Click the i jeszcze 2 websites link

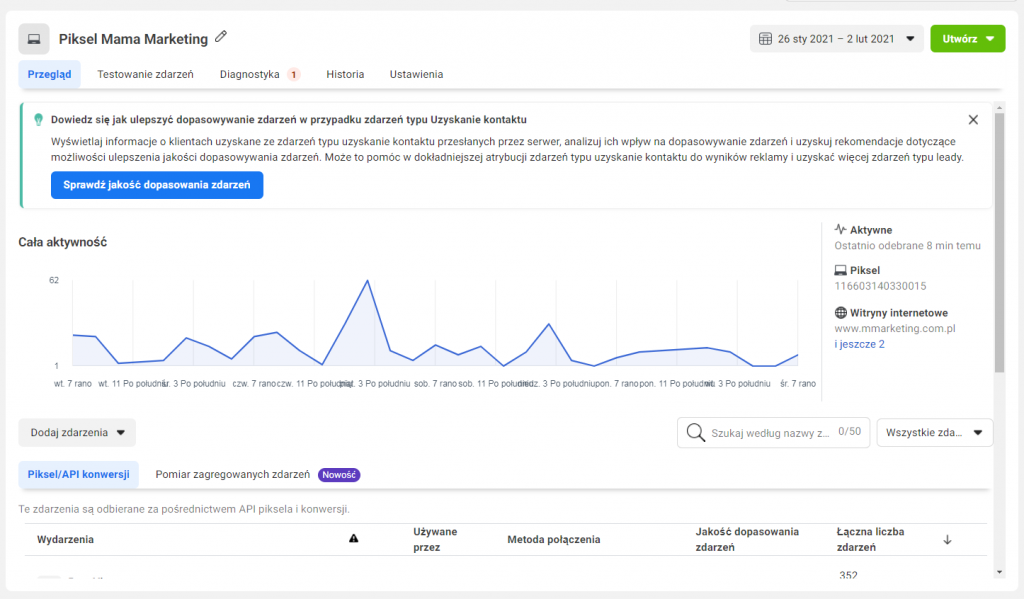pyautogui.click(x=859, y=344)
